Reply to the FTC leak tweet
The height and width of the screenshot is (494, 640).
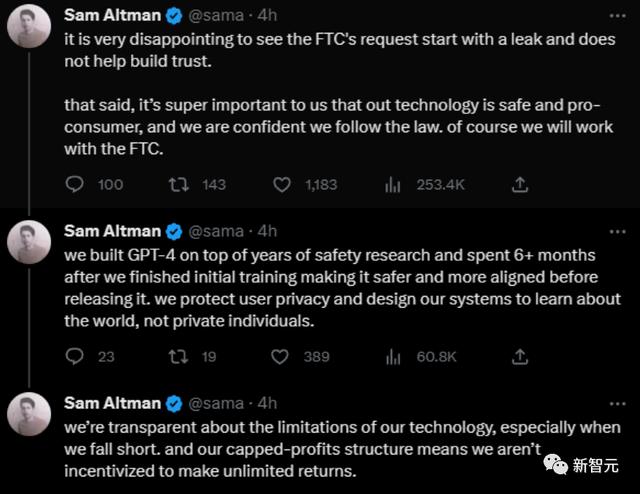pyautogui.click(x=74, y=184)
